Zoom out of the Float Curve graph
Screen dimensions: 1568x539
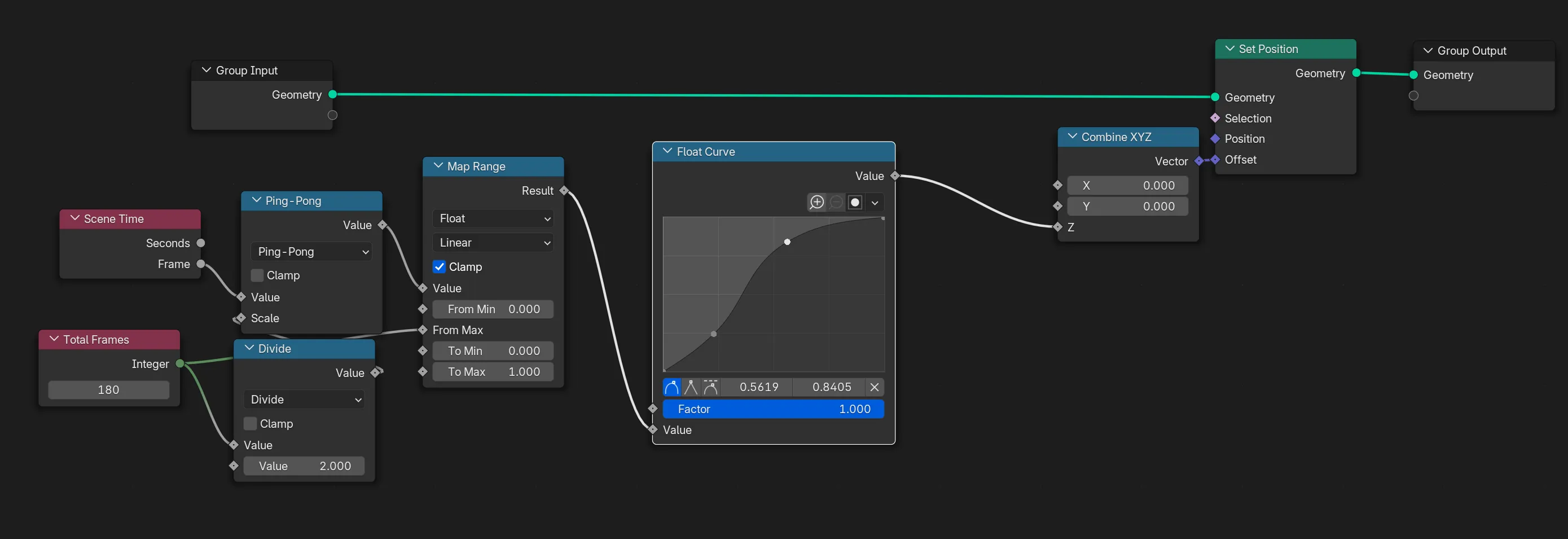(836, 202)
